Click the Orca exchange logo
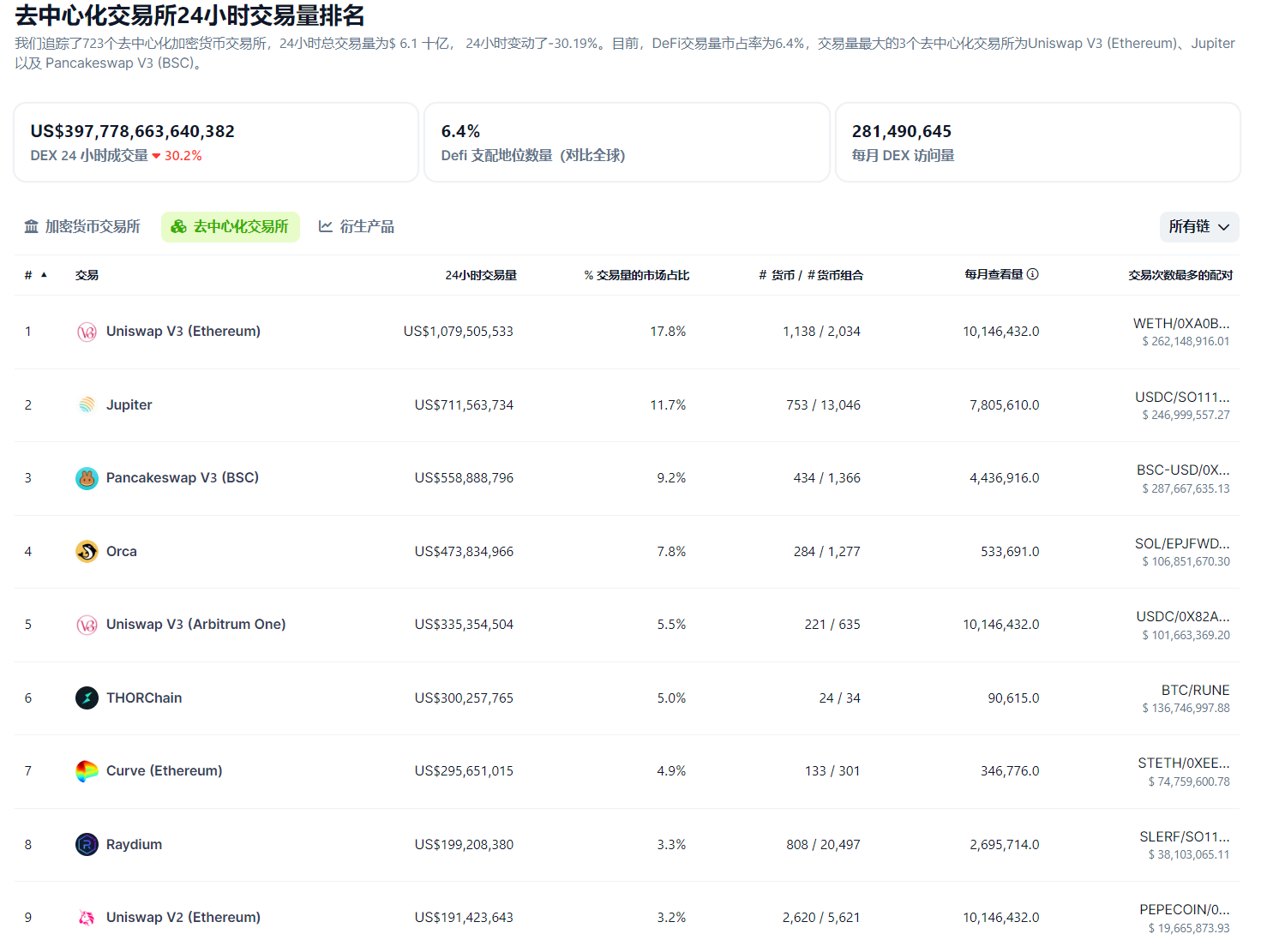 [87, 551]
